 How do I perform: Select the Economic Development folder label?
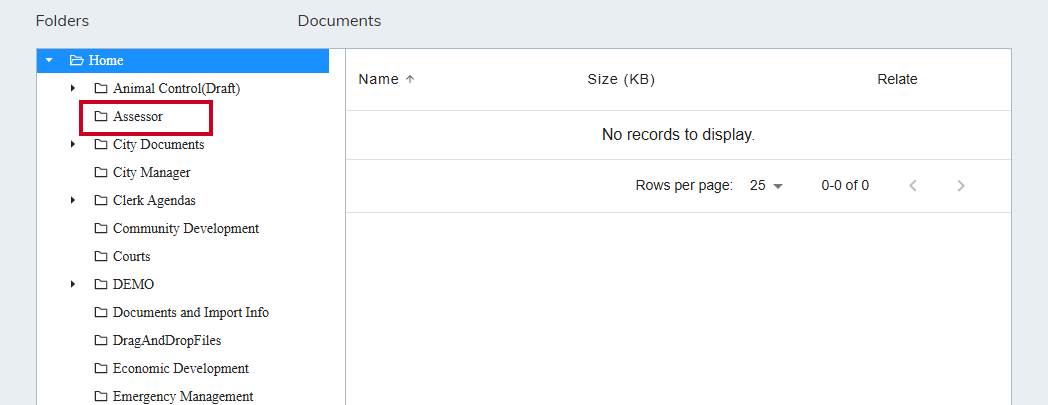pyautogui.click(x=181, y=369)
